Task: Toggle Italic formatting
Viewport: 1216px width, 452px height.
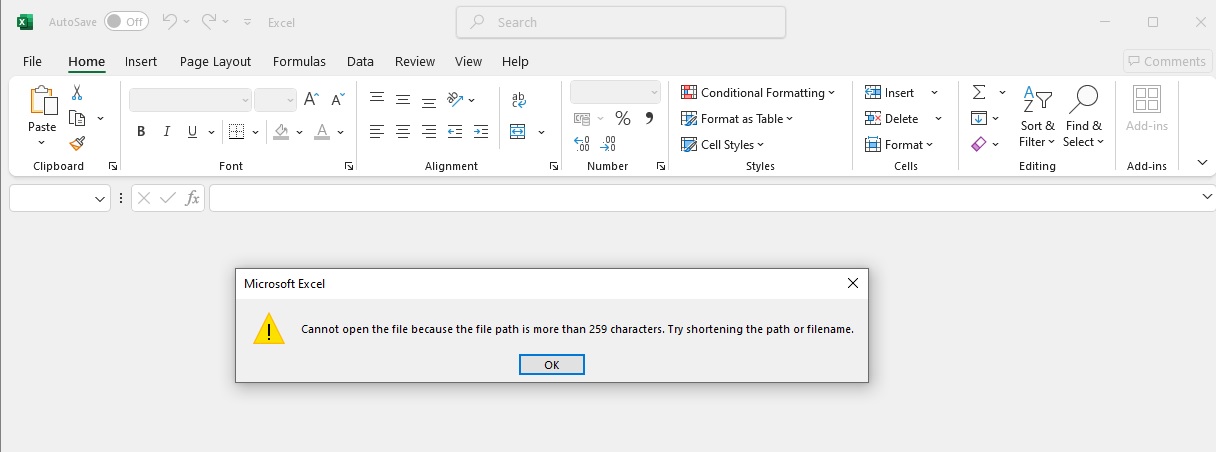Action: [166, 131]
